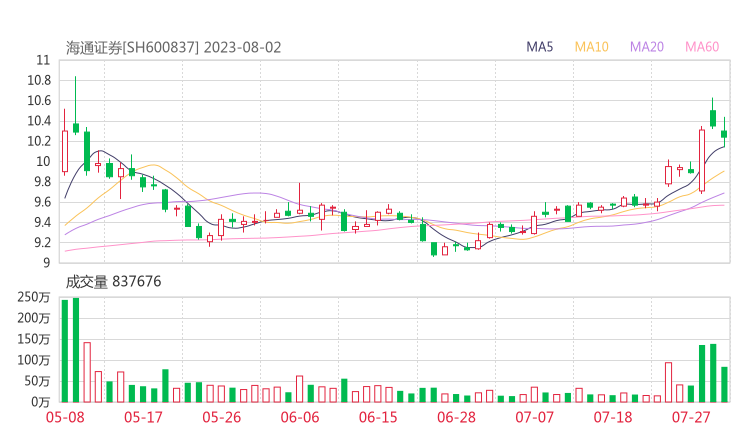Click the 250万 volume axis label
740x440 pixels.
[34, 297]
